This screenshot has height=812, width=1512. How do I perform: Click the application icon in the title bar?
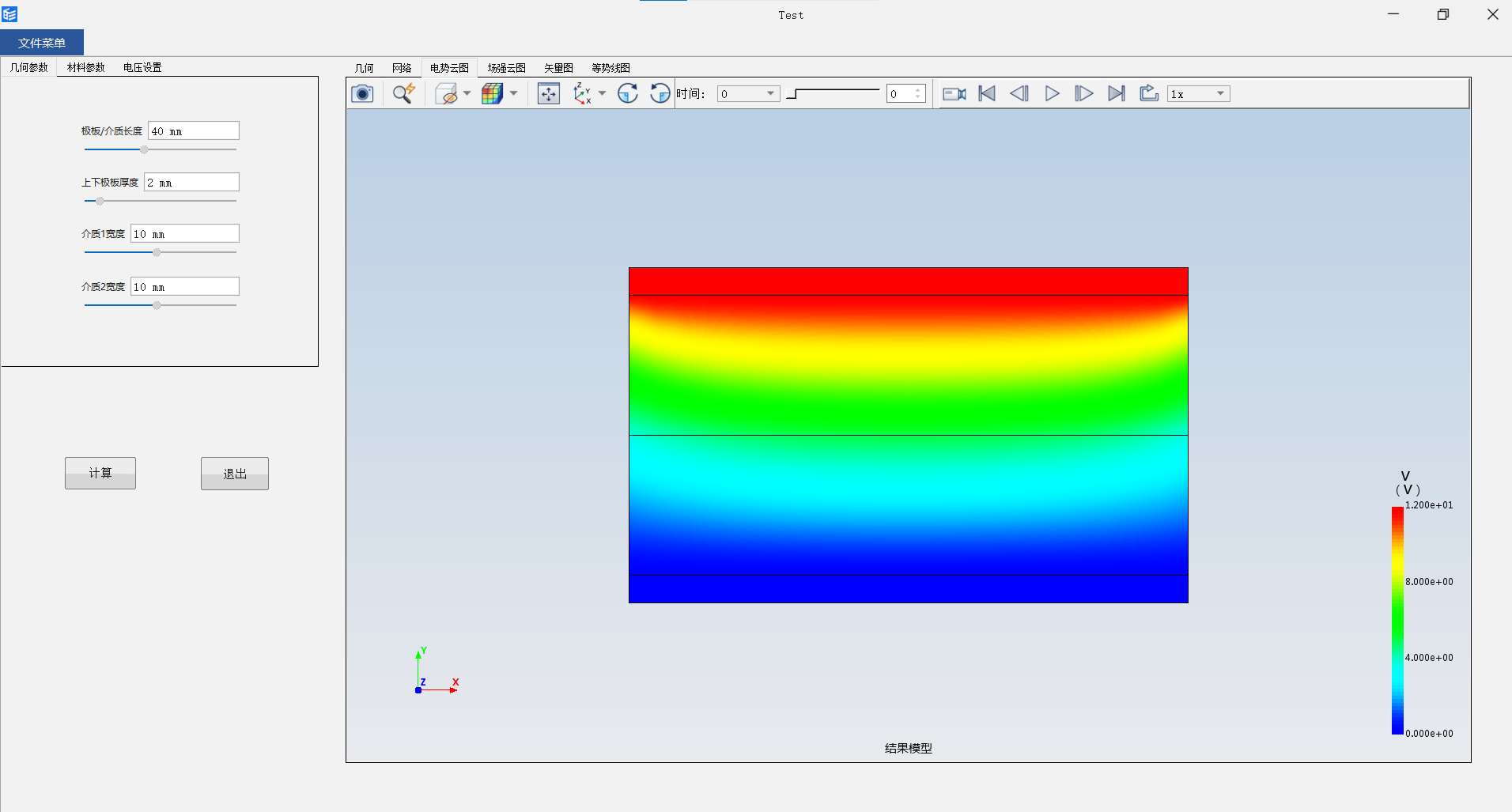[x=9, y=14]
